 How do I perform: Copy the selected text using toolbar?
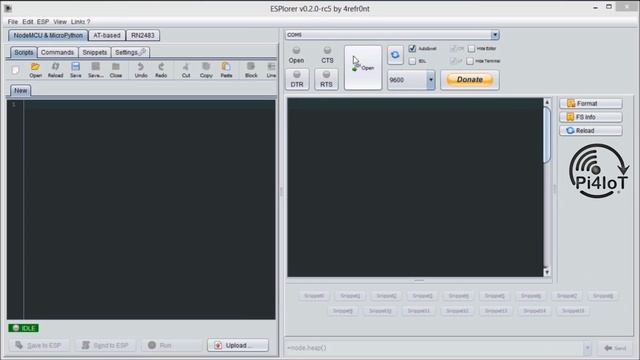[x=206, y=70]
